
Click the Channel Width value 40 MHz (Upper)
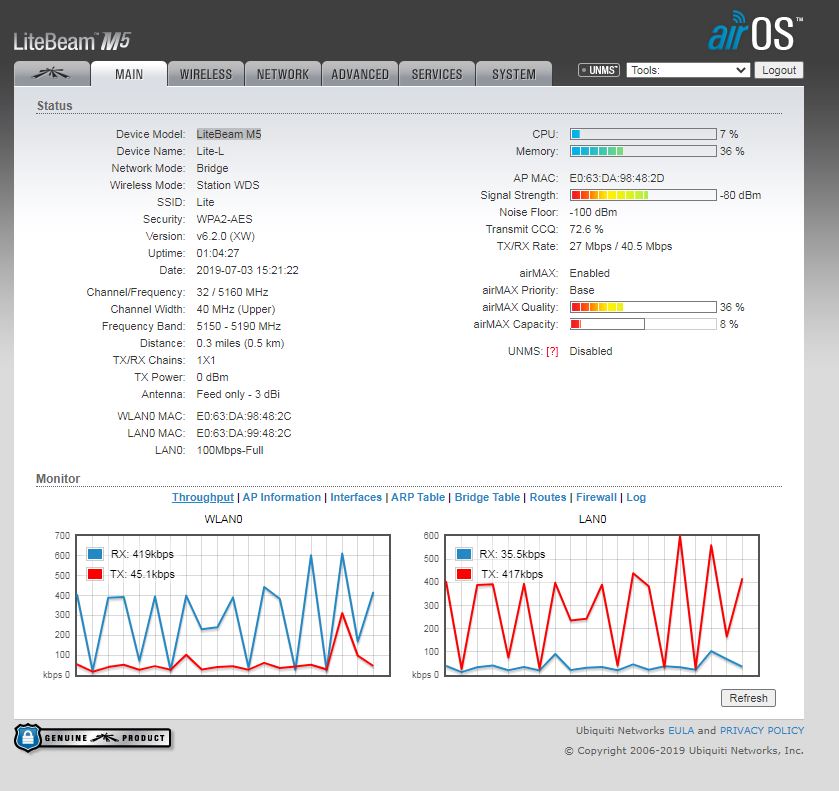pos(235,309)
